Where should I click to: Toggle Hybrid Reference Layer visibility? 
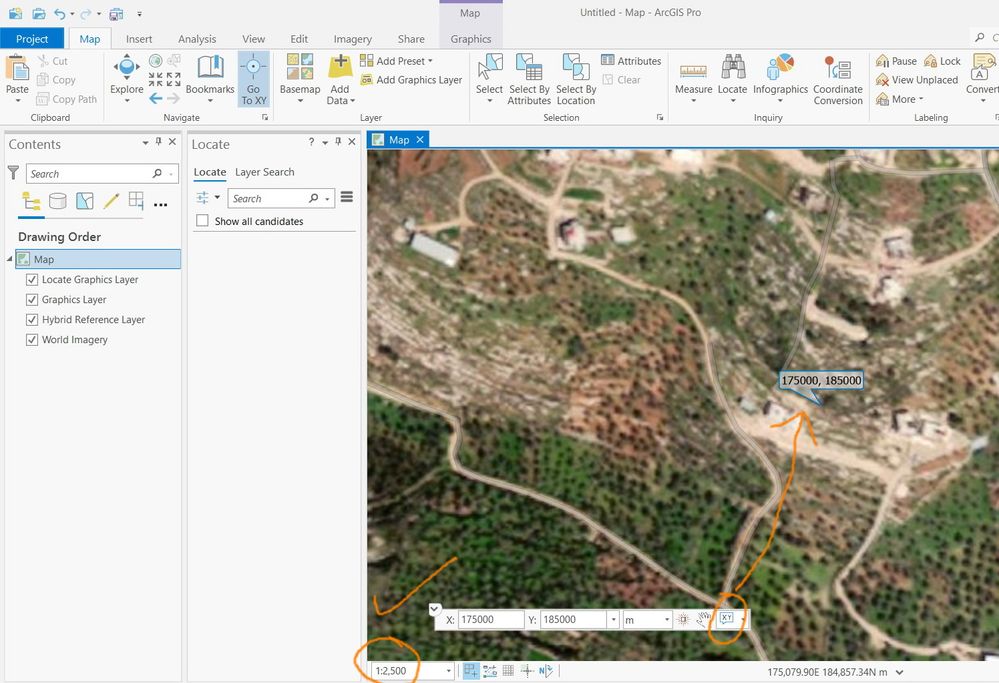[x=32, y=320]
